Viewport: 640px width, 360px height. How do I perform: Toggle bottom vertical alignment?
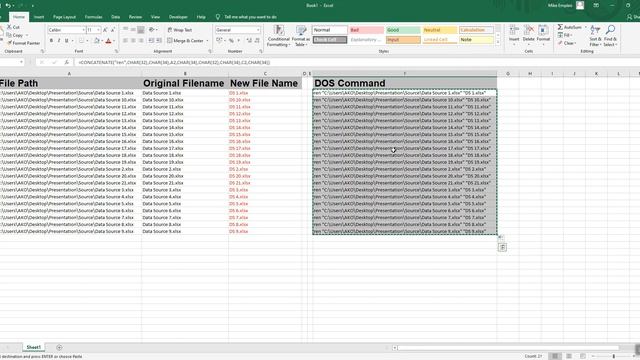point(141,30)
